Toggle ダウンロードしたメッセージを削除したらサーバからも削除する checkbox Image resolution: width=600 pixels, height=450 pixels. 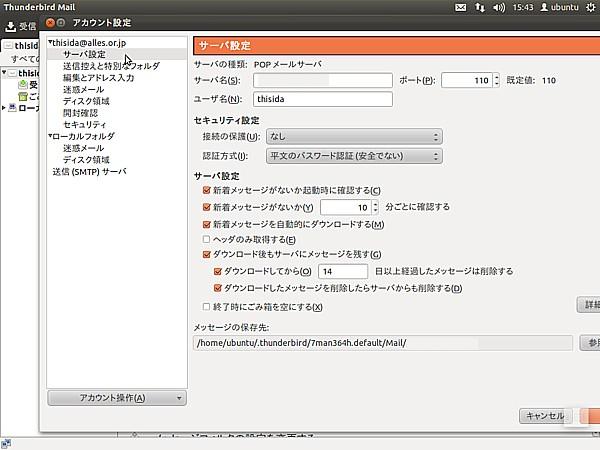click(x=218, y=288)
